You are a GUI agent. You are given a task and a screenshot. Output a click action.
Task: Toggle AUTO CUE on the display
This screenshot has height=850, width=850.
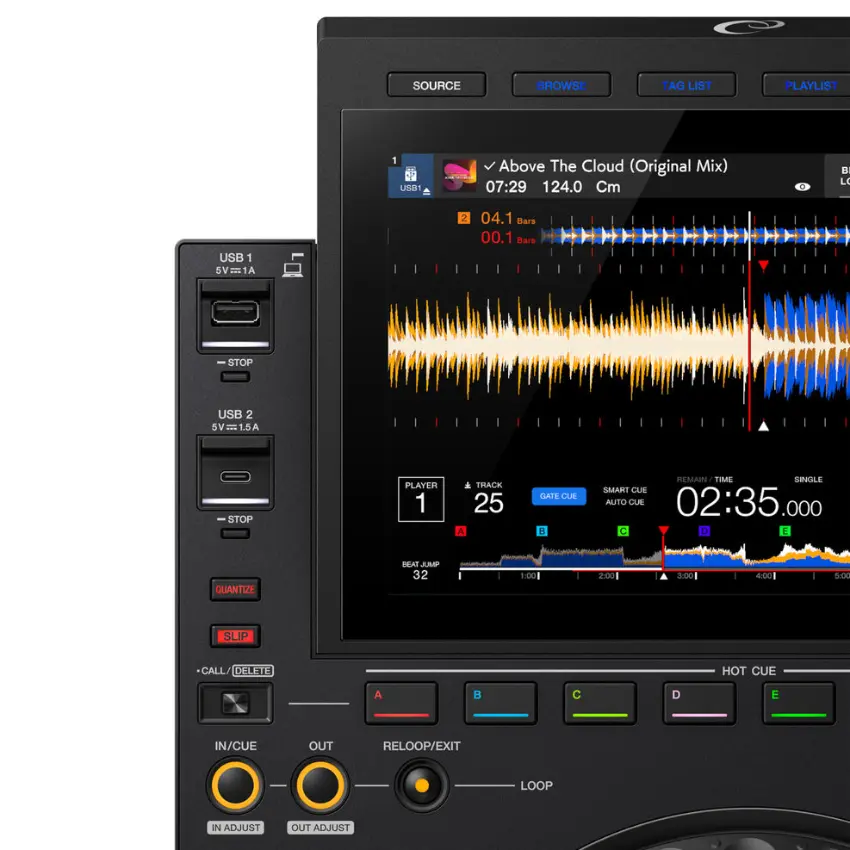click(624, 502)
